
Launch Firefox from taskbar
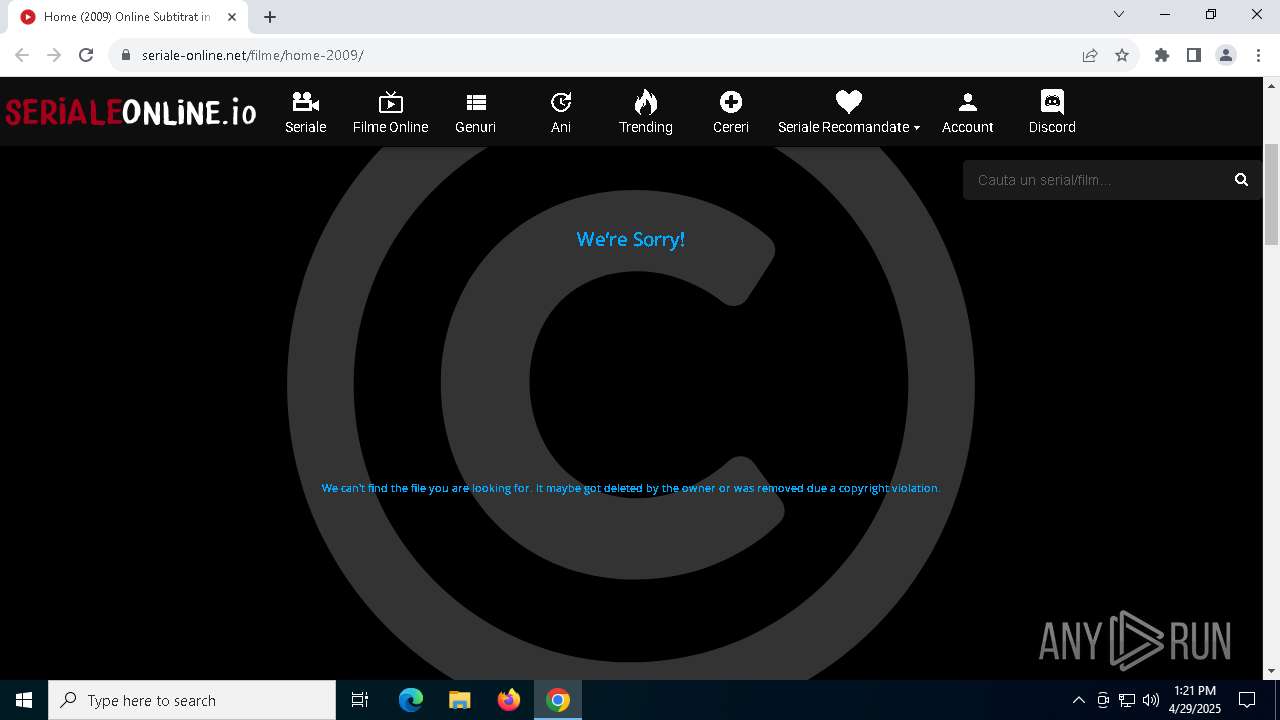[509, 700]
